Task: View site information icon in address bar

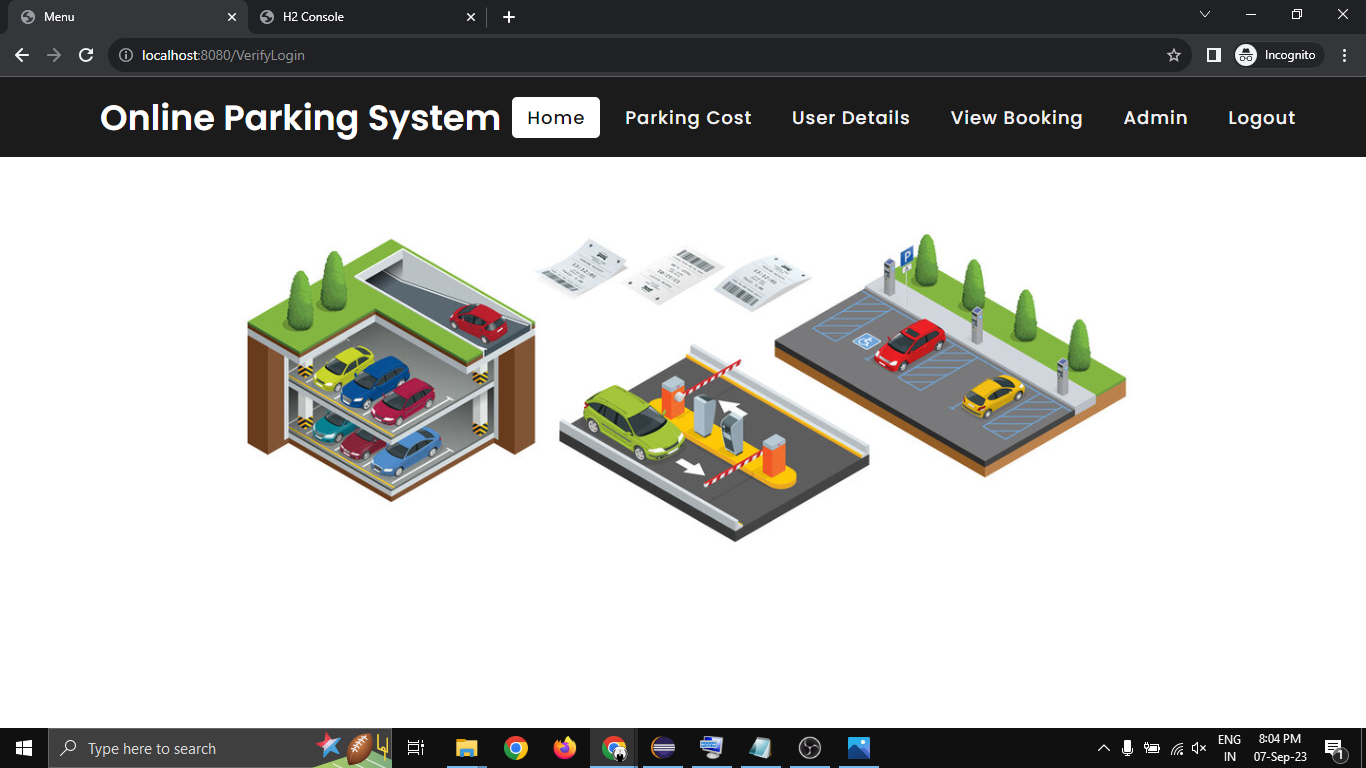Action: pyautogui.click(x=126, y=55)
